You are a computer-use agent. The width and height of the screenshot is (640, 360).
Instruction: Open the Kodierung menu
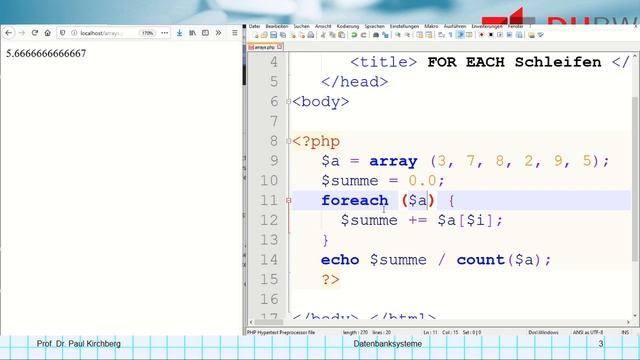click(348, 26)
